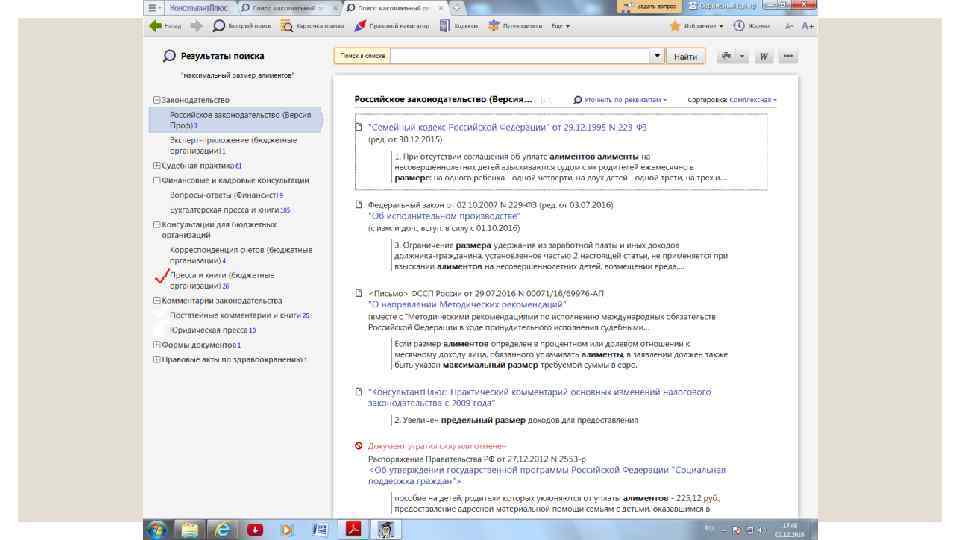This screenshot has height=540, width=960.
Task: Export to Word with W icon
Action: click(x=763, y=56)
